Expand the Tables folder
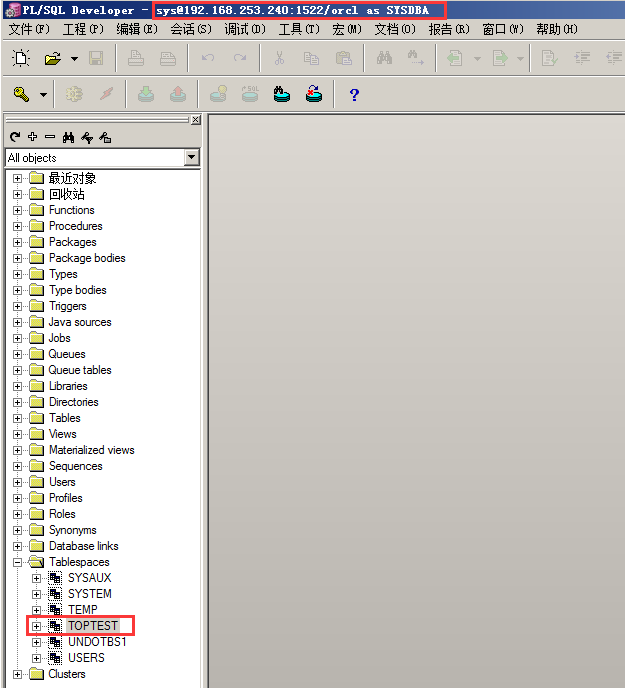The image size is (625, 688). (18, 418)
